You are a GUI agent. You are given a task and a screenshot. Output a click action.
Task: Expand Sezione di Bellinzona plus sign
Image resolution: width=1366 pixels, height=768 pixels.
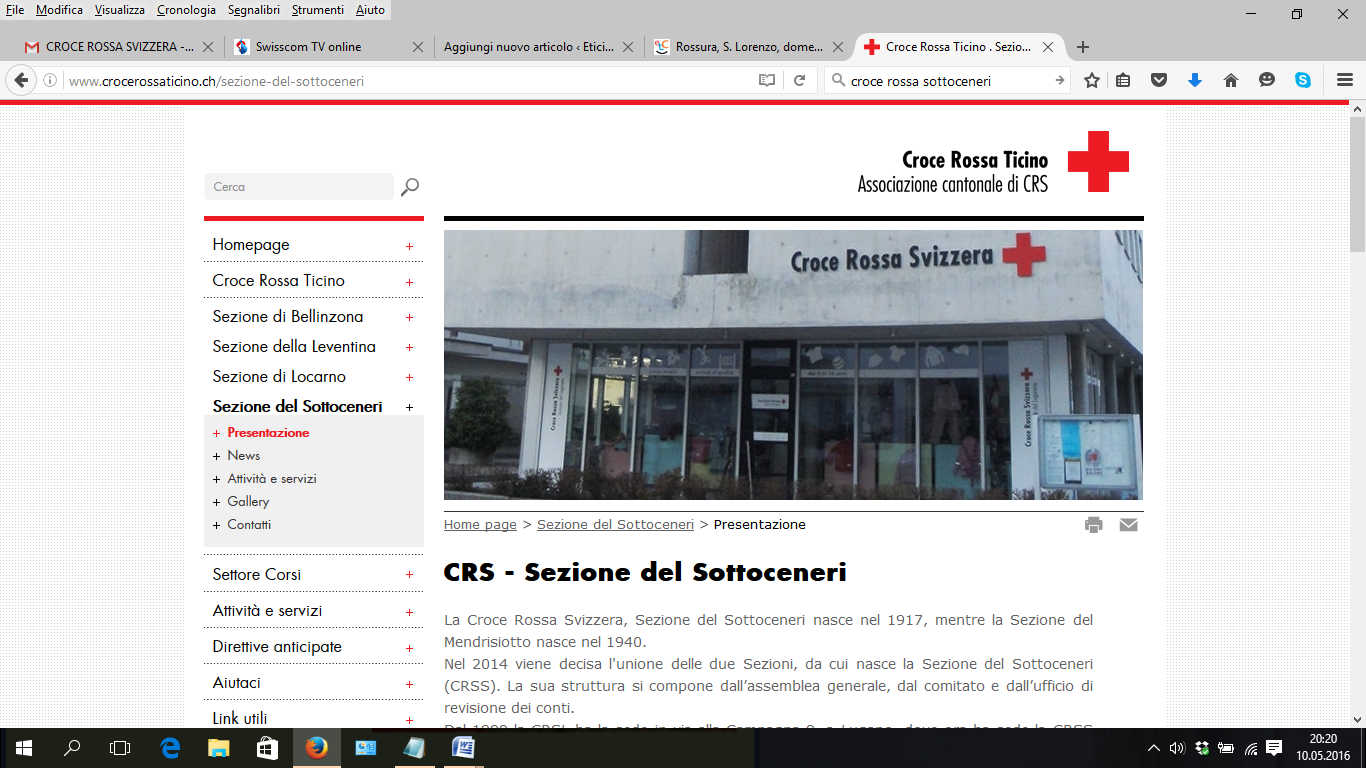pyautogui.click(x=409, y=317)
